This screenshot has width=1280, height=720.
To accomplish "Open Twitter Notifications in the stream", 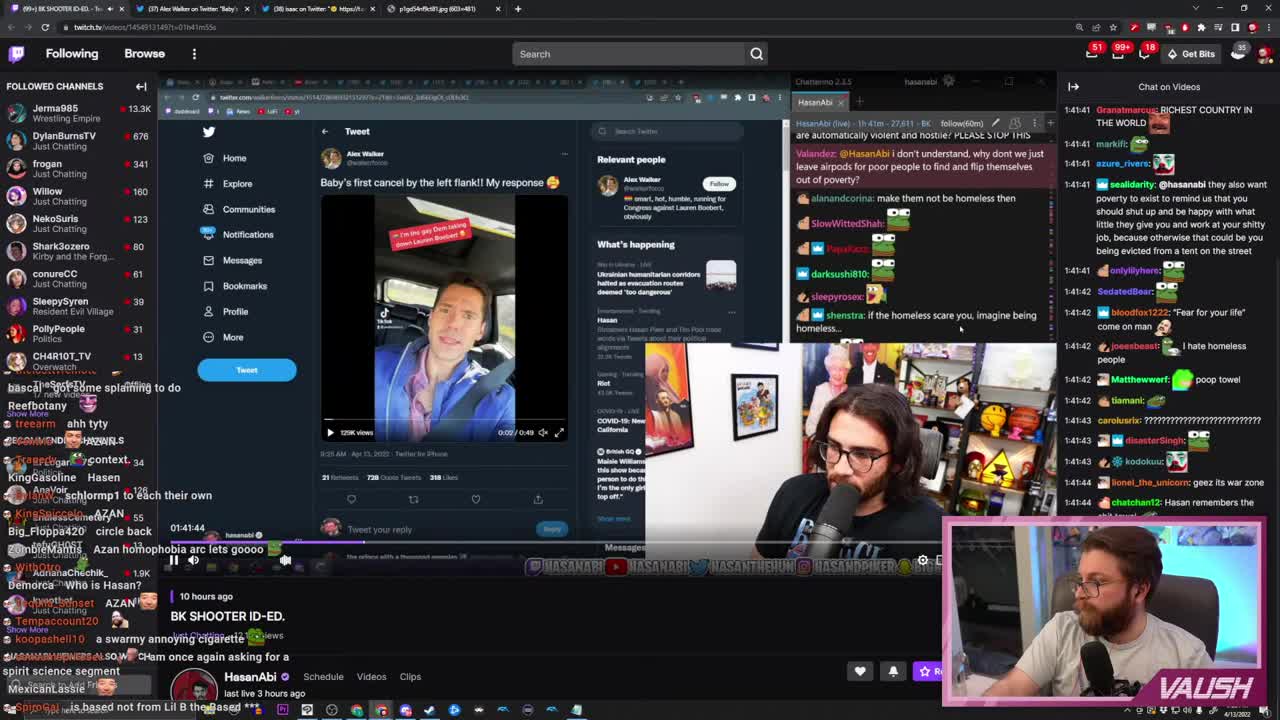I will (x=238, y=235).
